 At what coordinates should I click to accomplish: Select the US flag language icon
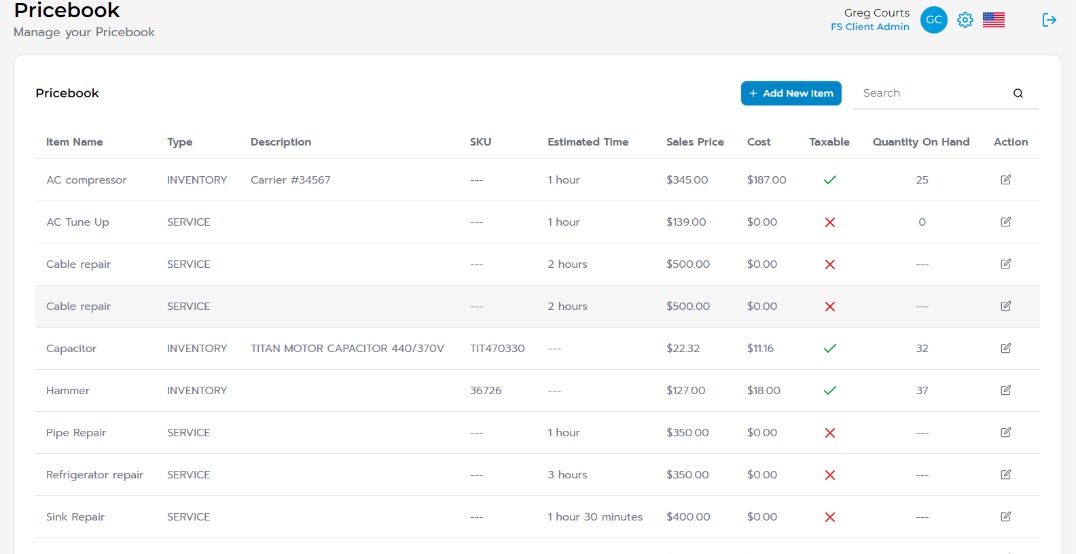[x=994, y=20]
